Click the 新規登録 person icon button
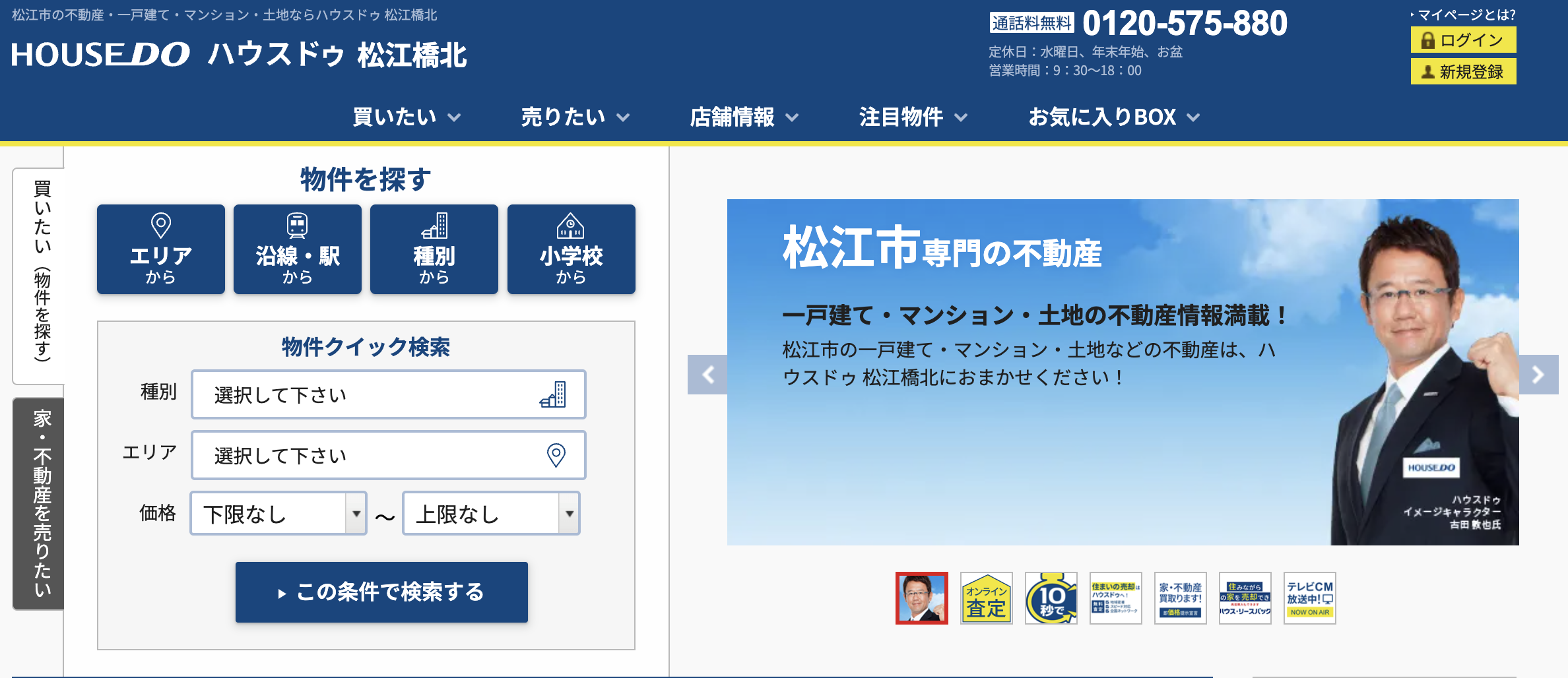This screenshot has width=1568, height=678. tap(1463, 72)
